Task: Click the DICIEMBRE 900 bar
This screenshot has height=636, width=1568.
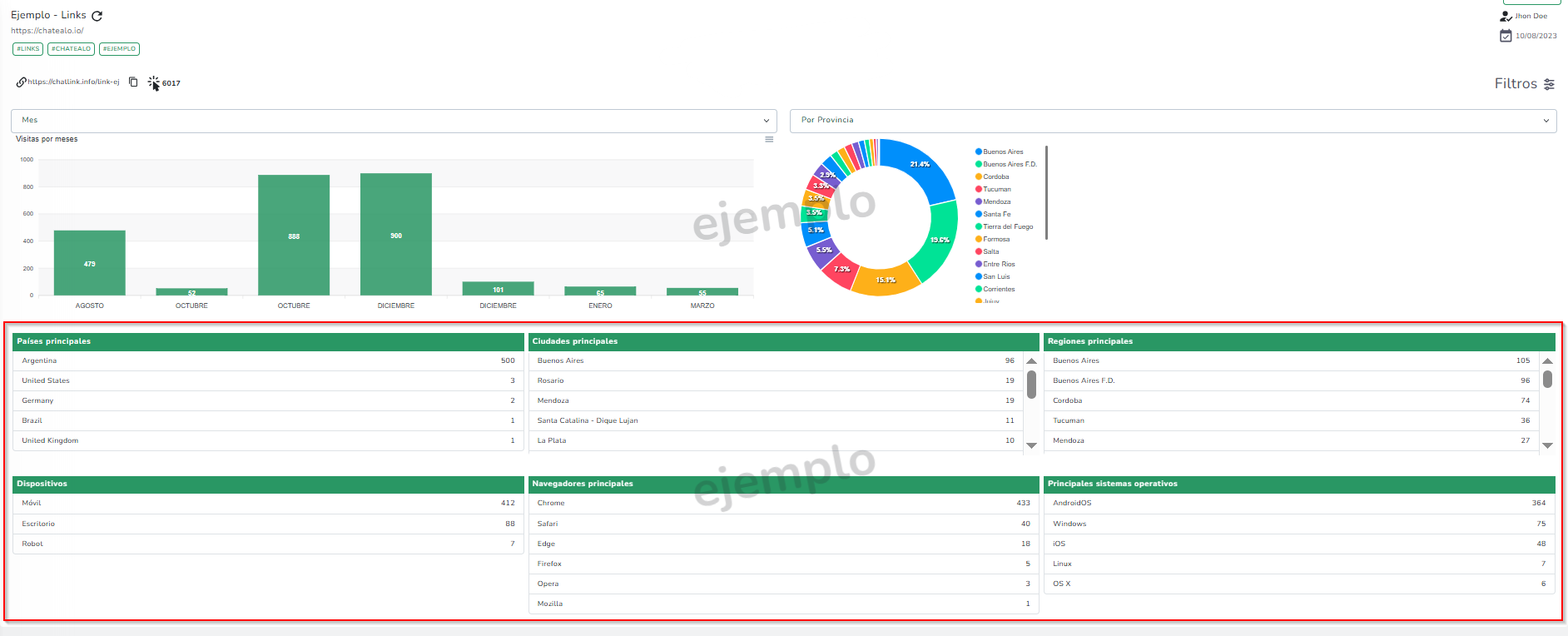Action: coord(396,235)
